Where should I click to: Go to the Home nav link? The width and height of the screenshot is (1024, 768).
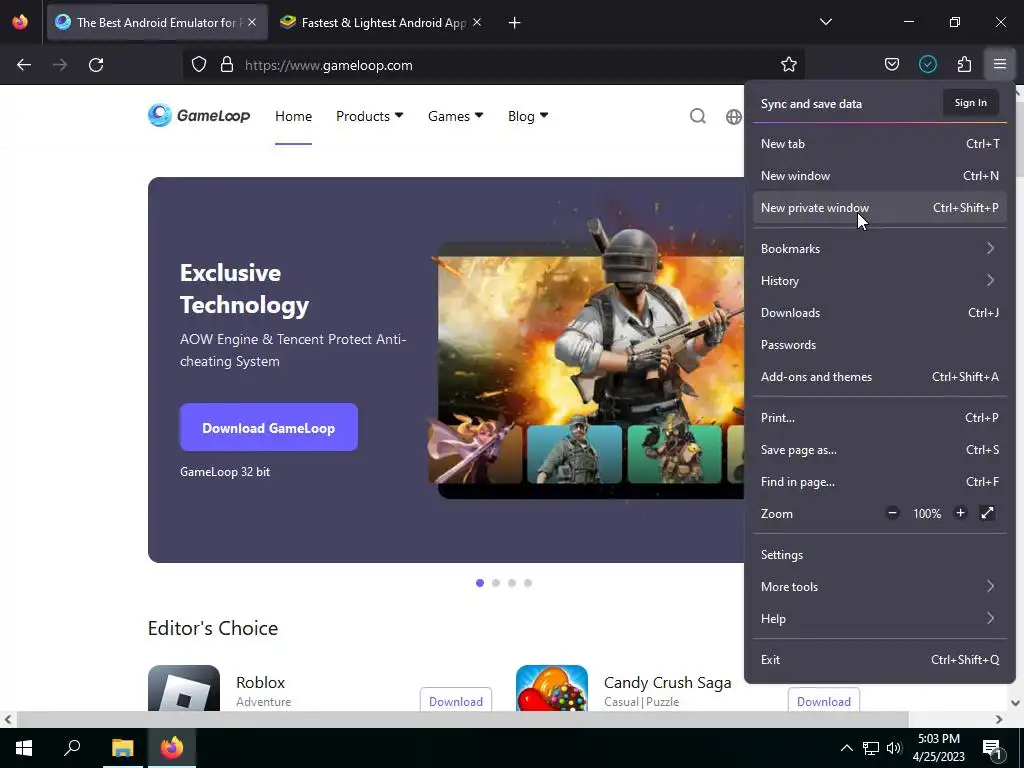[293, 116]
